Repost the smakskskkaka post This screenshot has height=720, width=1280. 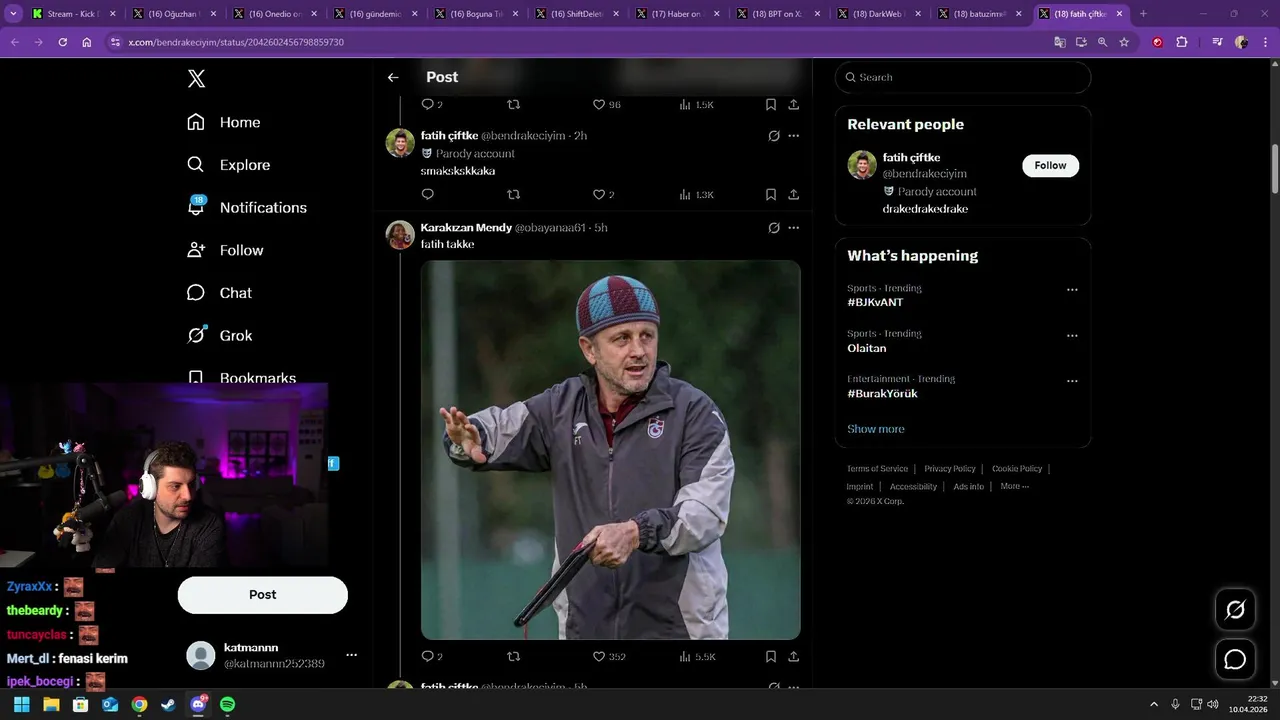coord(514,195)
